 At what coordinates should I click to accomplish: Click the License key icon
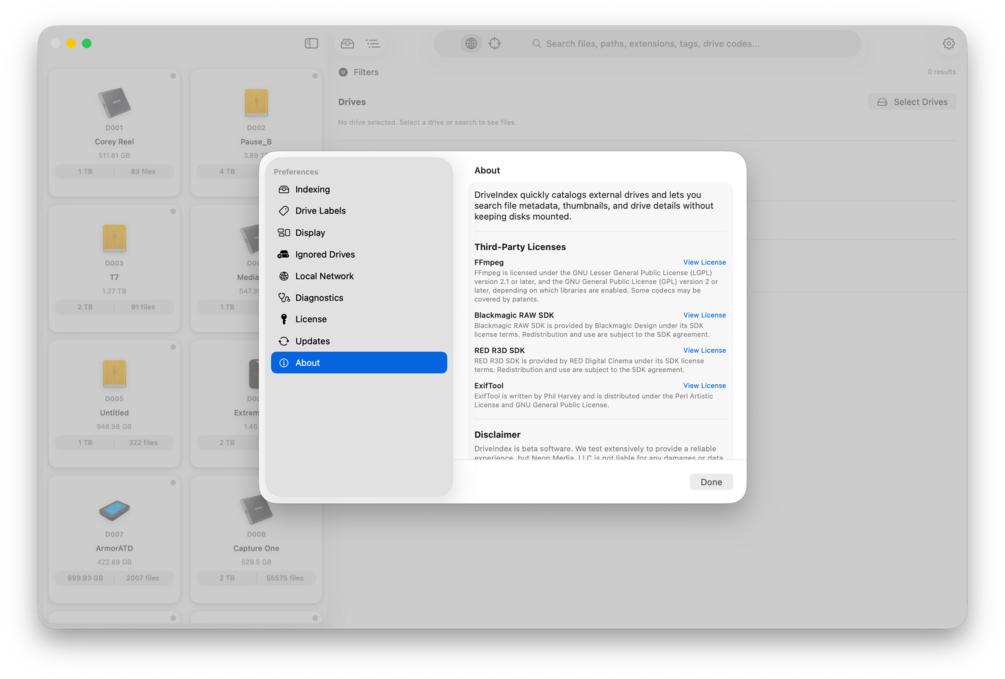point(283,319)
